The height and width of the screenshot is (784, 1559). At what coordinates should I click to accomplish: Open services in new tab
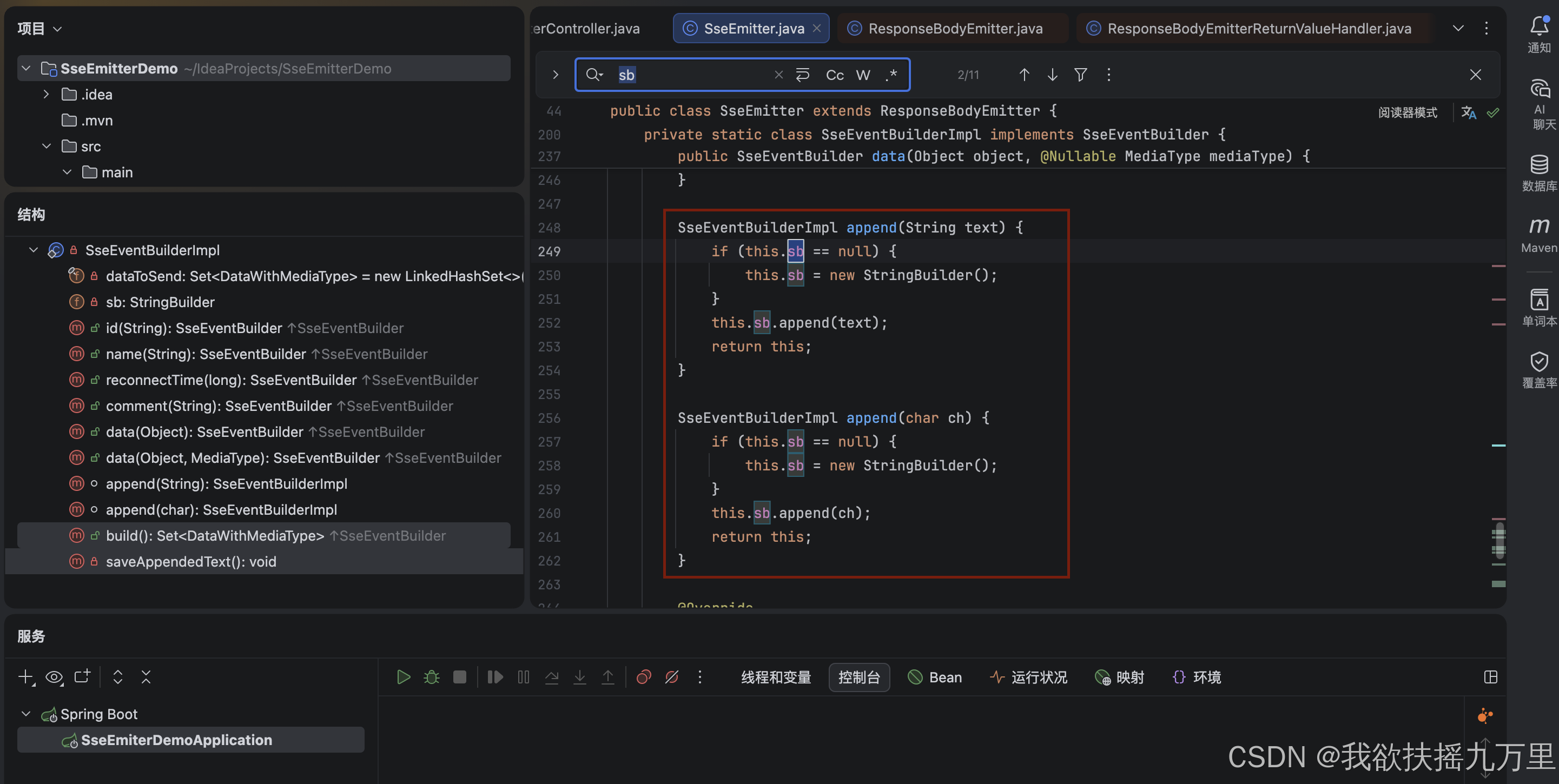pos(82,677)
